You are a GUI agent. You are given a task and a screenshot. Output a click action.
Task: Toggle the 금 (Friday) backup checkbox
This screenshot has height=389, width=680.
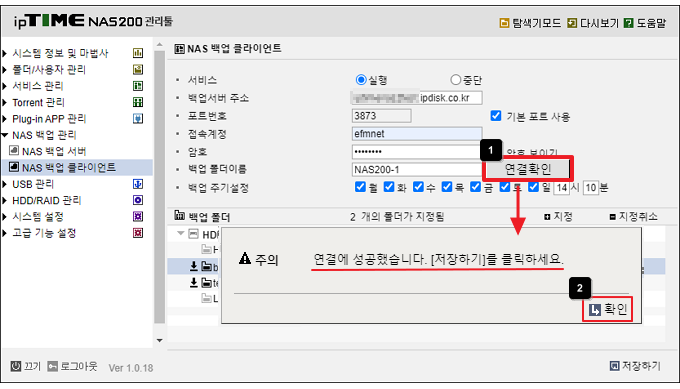pos(476,186)
